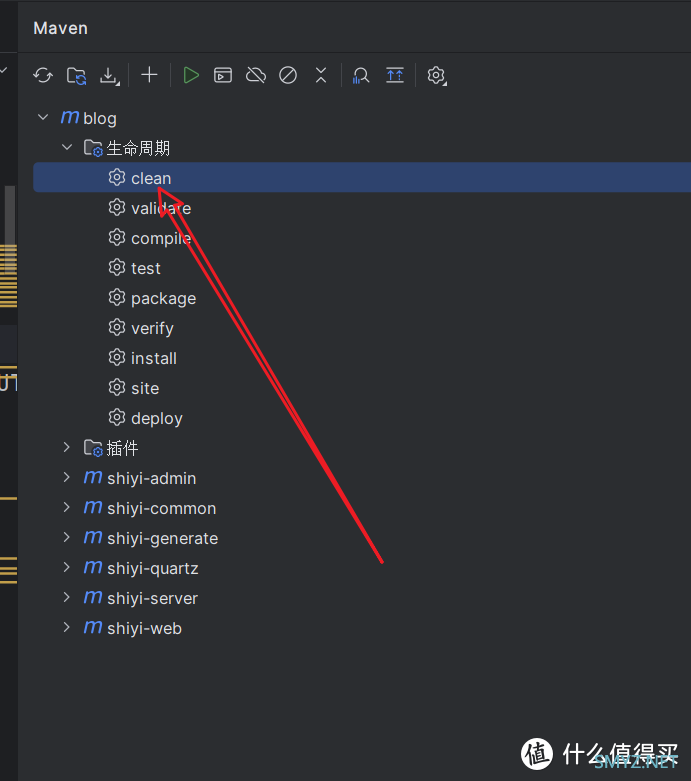The height and width of the screenshot is (781, 691).
Task: Open the Maven settings gear in the toolbar
Action: pyautogui.click(x=436, y=76)
